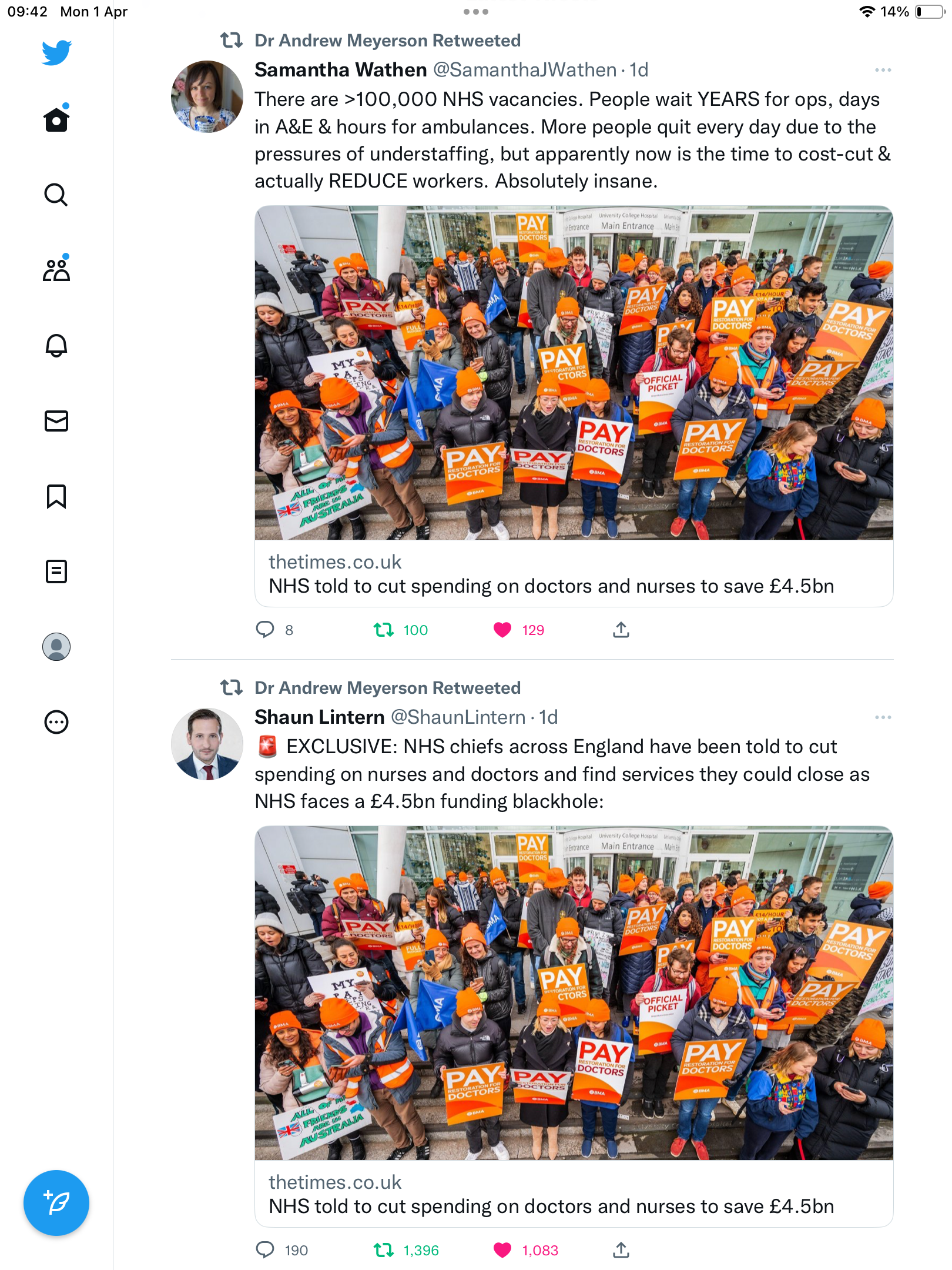
Task: Open the Twitter bird logo
Action: coord(56,52)
